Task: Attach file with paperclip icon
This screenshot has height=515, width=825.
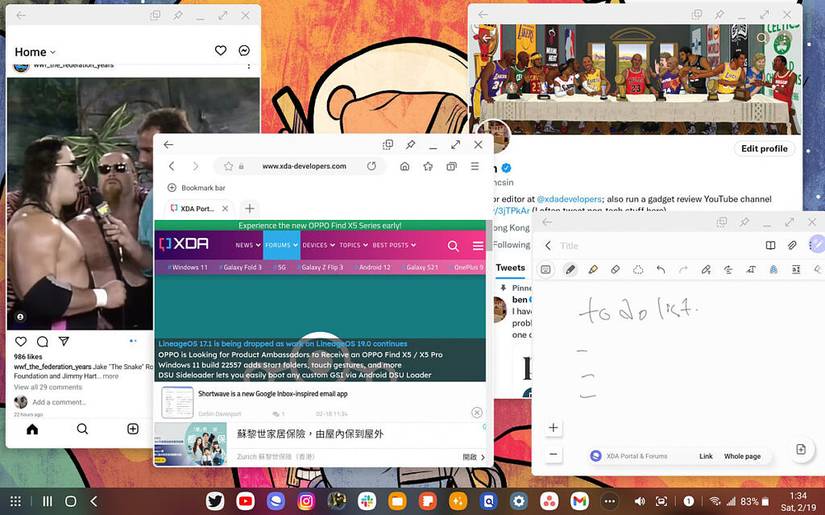Action: (792, 245)
